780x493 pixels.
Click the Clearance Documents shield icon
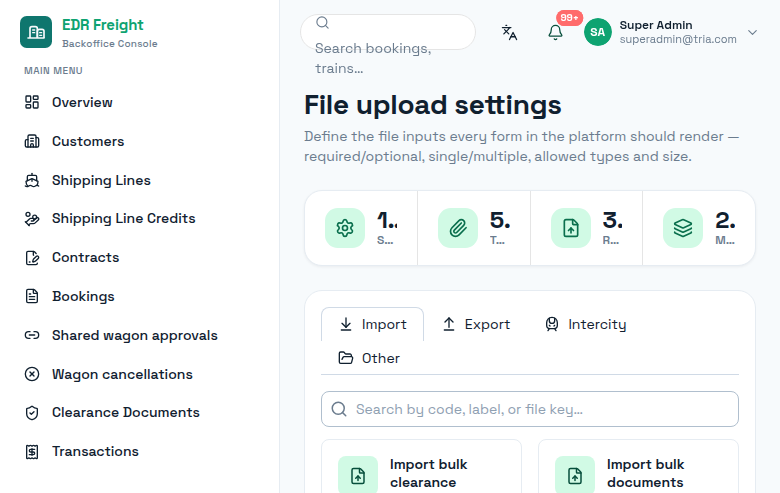pos(32,412)
